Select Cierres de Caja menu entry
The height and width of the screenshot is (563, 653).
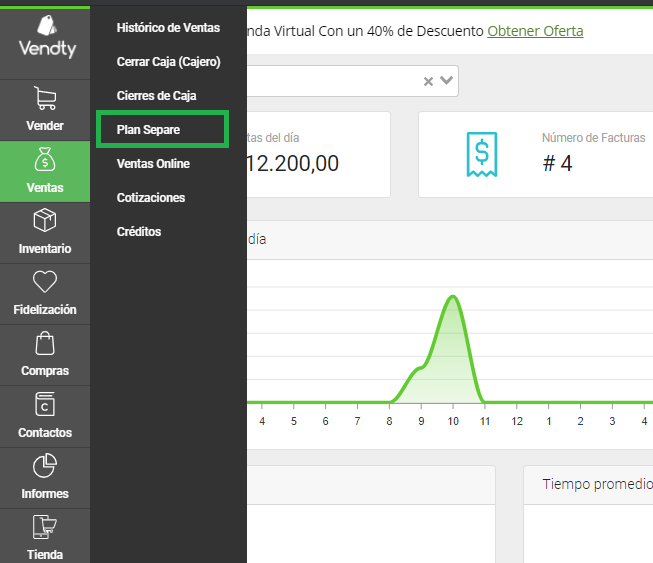pyautogui.click(x=157, y=96)
